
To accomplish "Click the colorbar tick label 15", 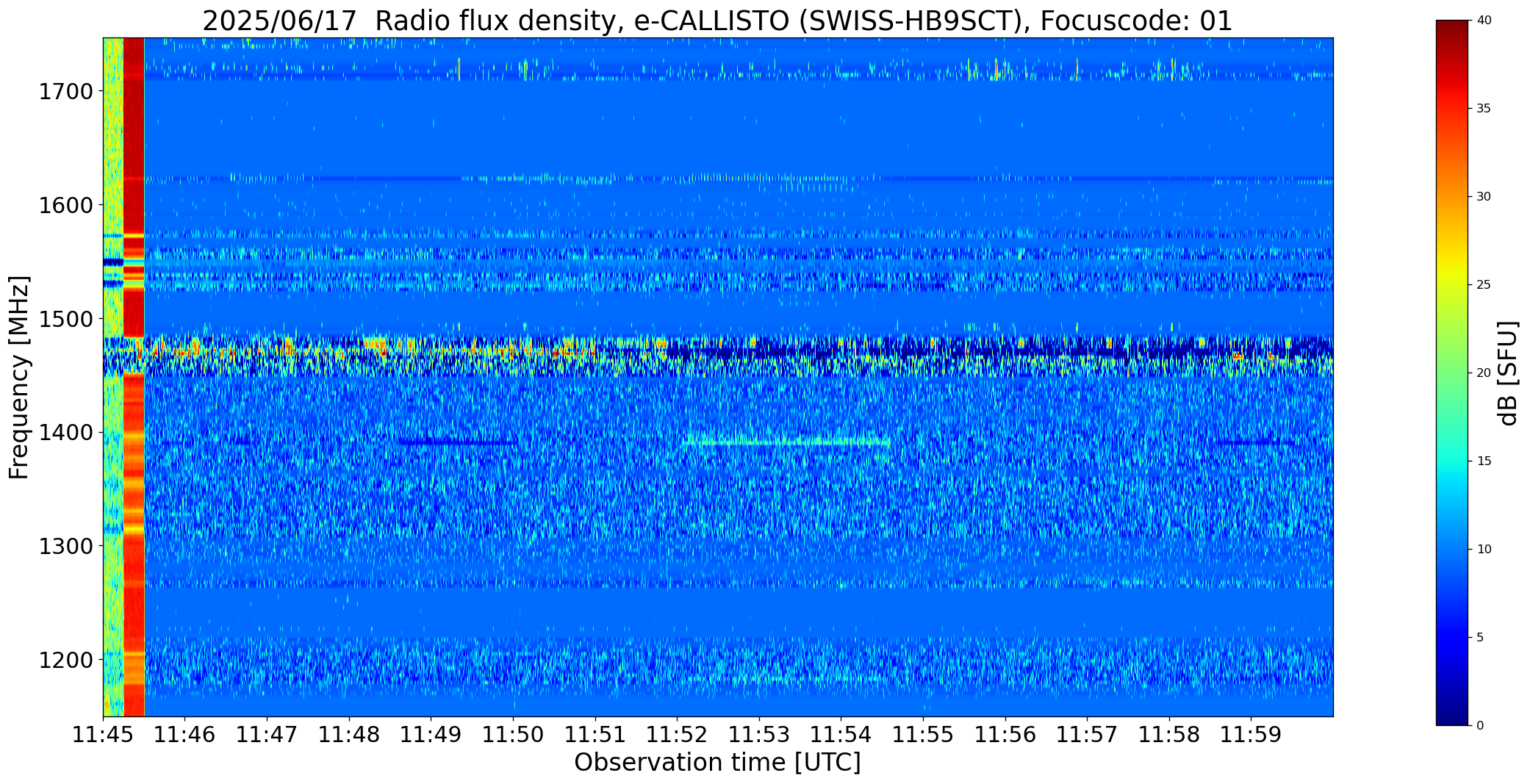I will click(1484, 461).
